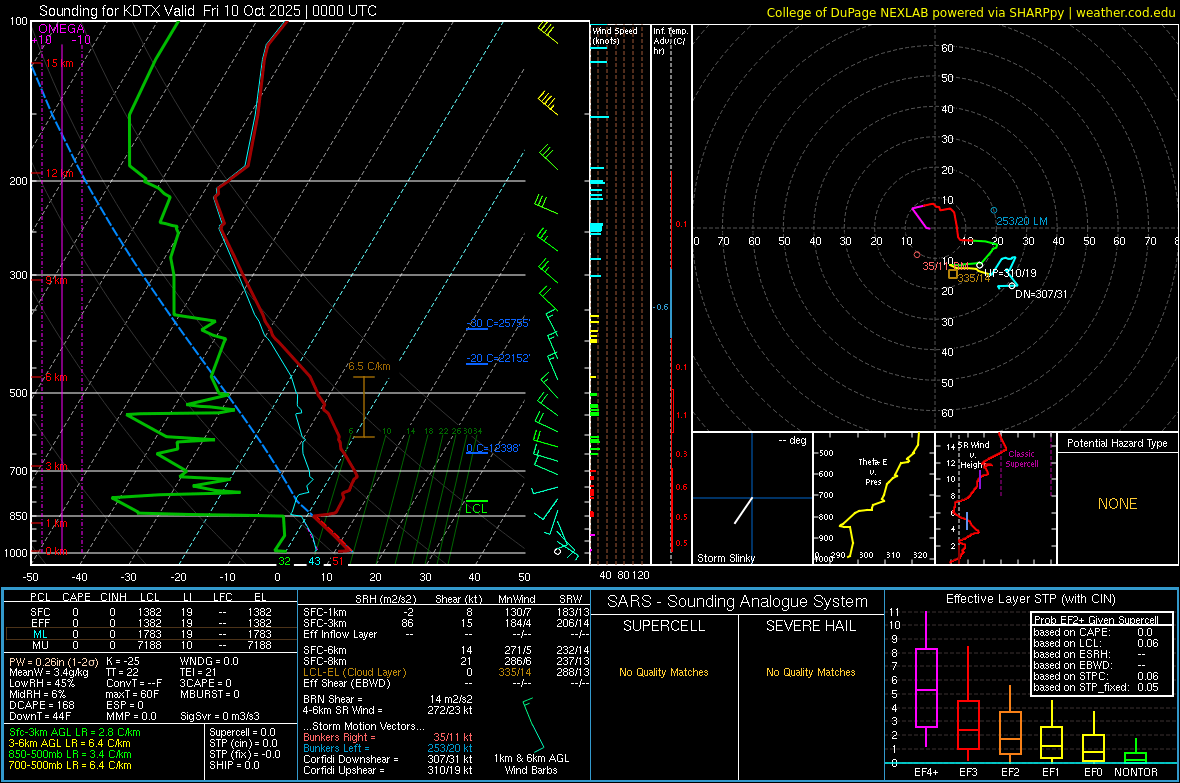Click the cyan 'Bunkers Left' storm motion line

point(388,748)
